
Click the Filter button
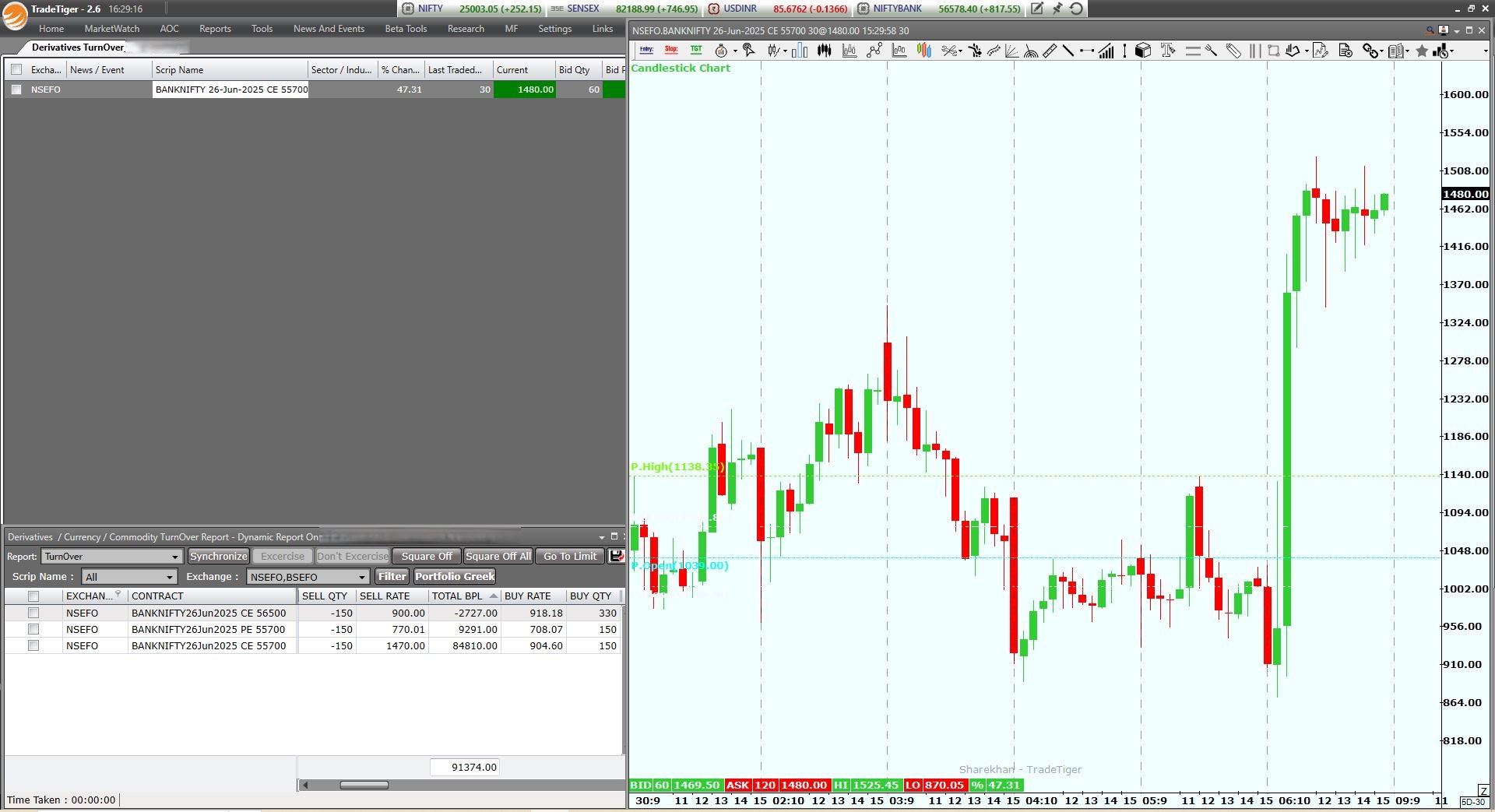pos(392,577)
